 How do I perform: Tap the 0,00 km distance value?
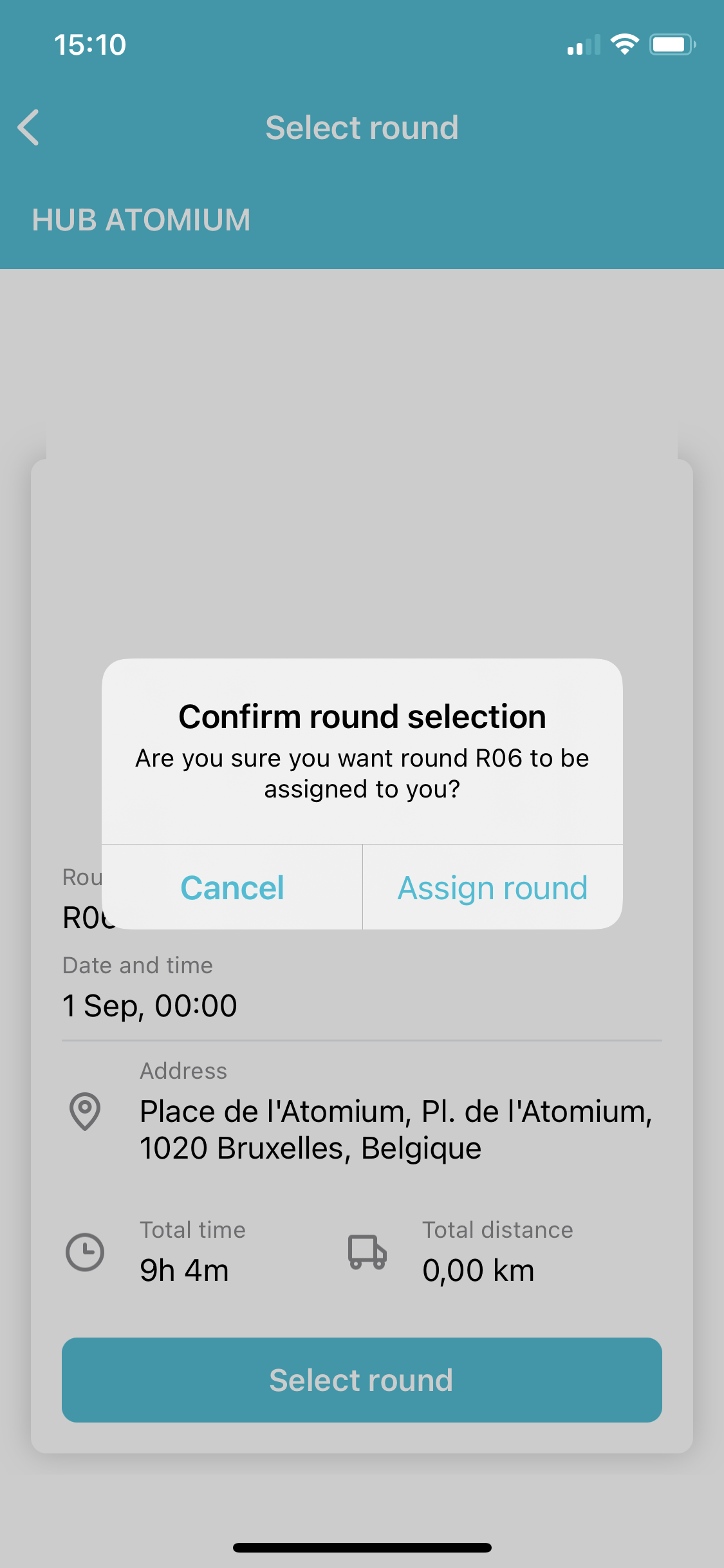(x=478, y=1270)
